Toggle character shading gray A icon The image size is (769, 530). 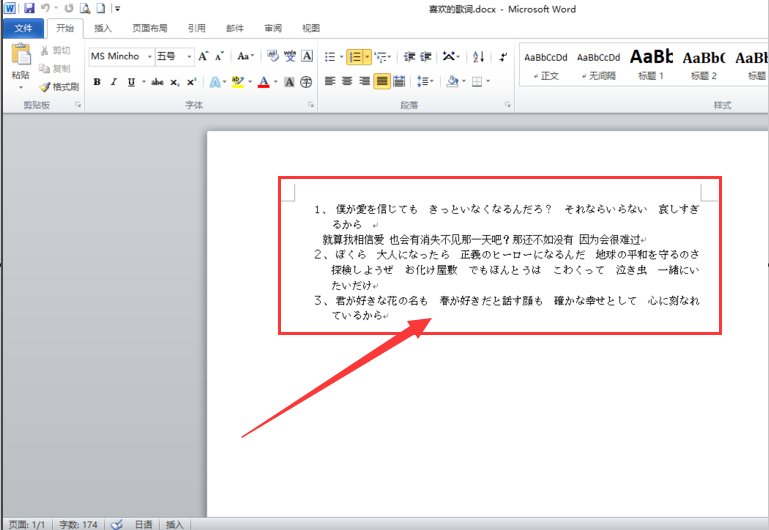(x=289, y=82)
